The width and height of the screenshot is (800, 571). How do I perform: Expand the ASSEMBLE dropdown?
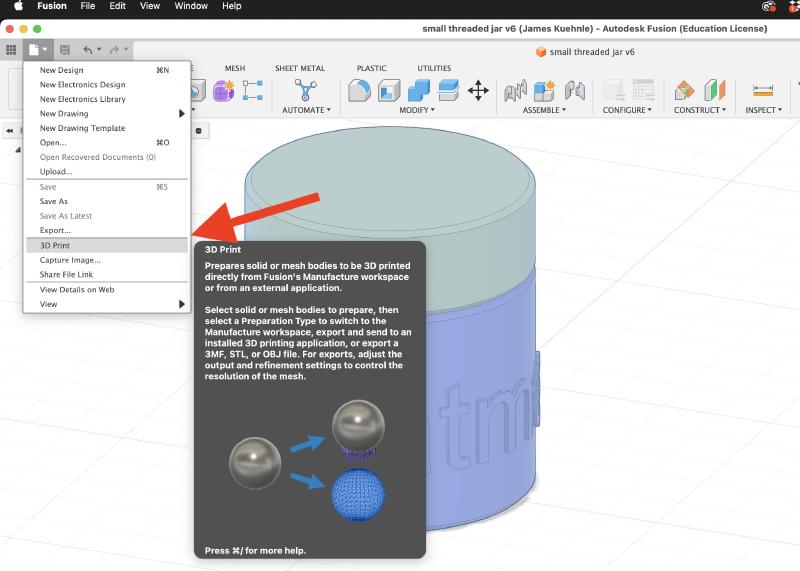pyautogui.click(x=544, y=110)
